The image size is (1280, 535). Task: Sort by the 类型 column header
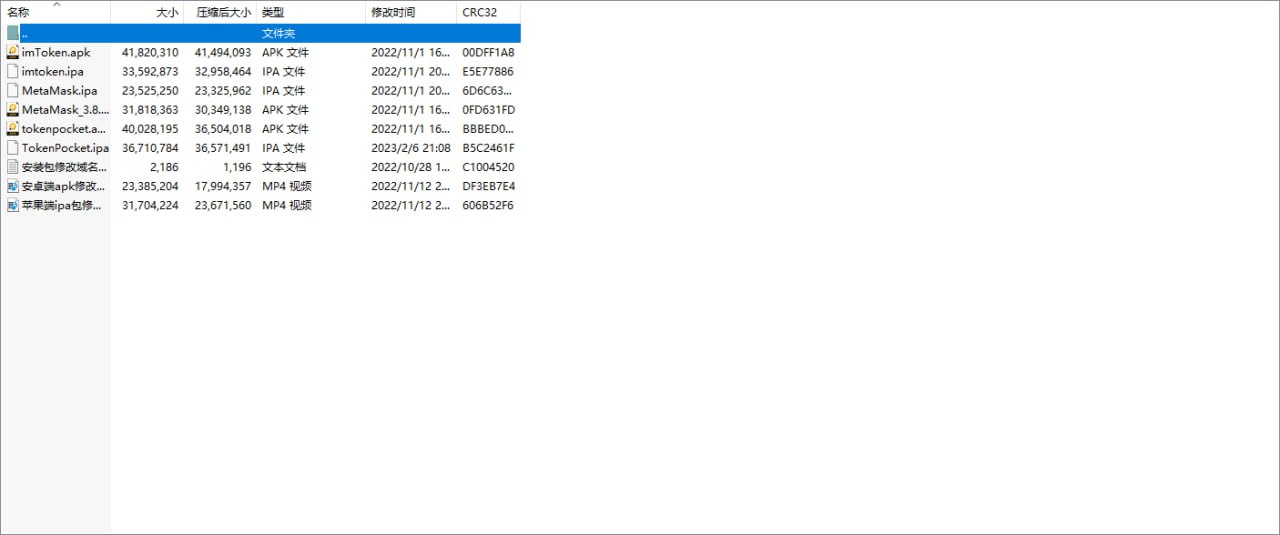(x=273, y=13)
